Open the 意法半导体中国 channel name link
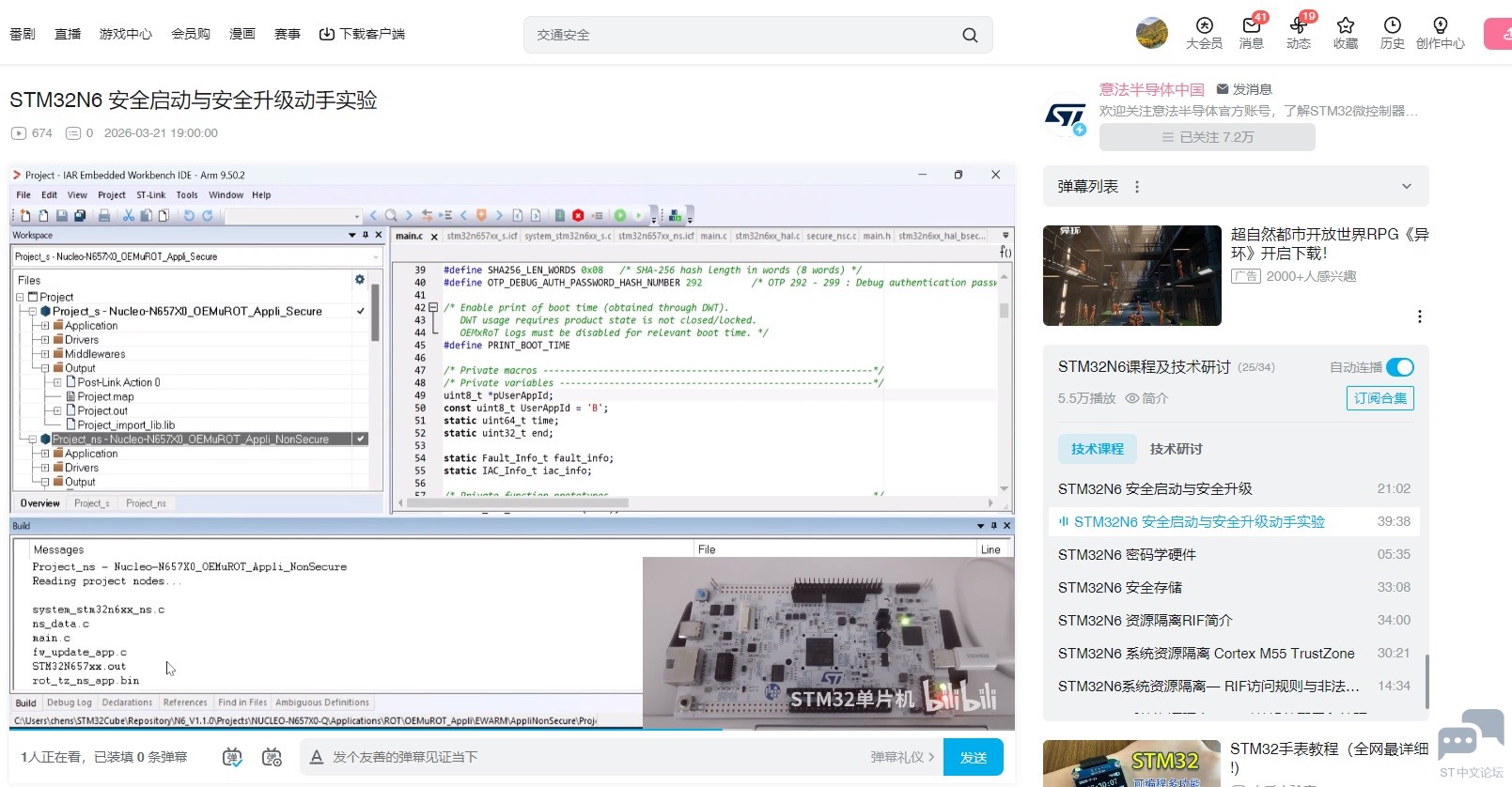1512x787 pixels. 1152,89
